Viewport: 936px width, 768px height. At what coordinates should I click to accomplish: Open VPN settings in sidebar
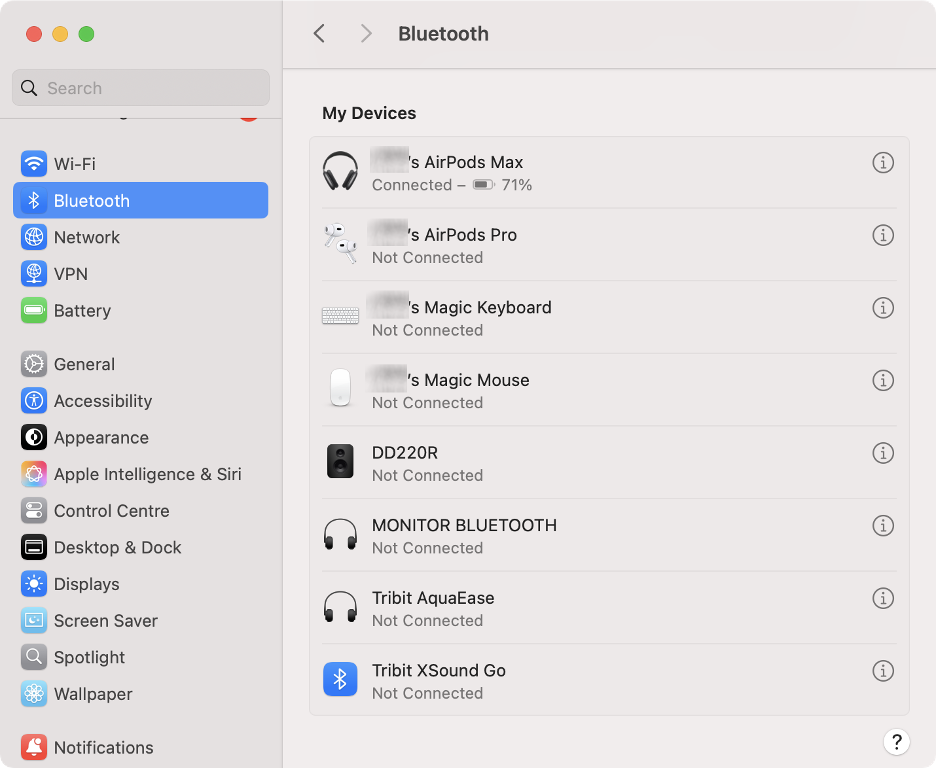pos(140,274)
